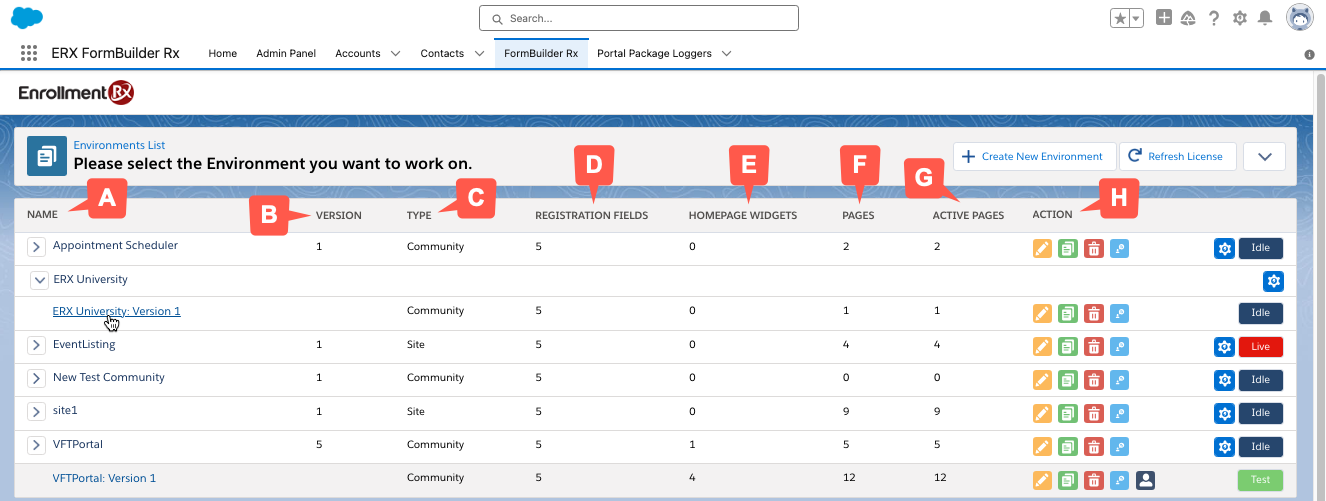
Task: Click the Create New Environment button
Action: (x=1032, y=157)
